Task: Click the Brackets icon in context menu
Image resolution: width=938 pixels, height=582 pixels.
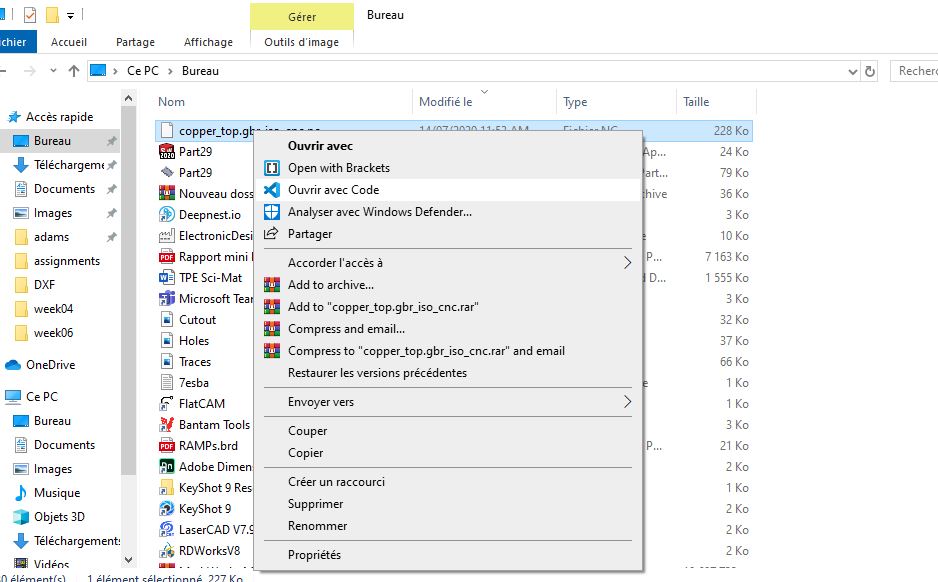Action: [x=271, y=168]
